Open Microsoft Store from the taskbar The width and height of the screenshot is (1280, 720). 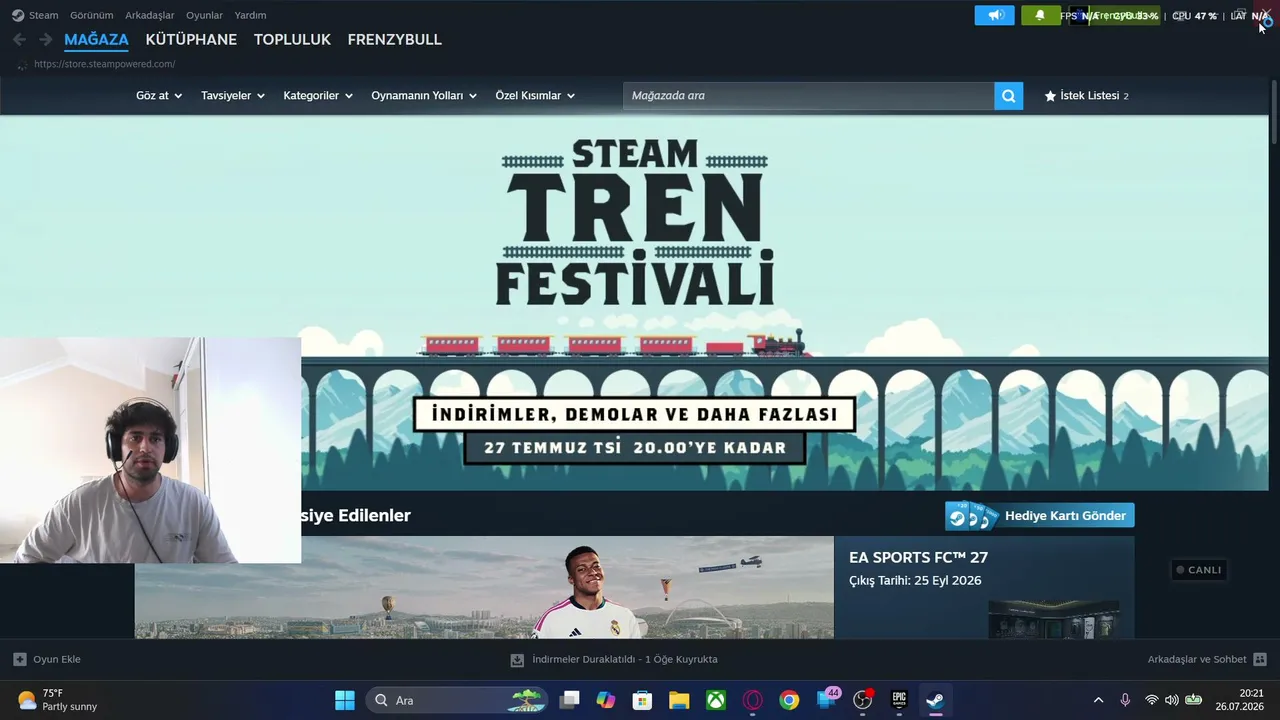(643, 700)
